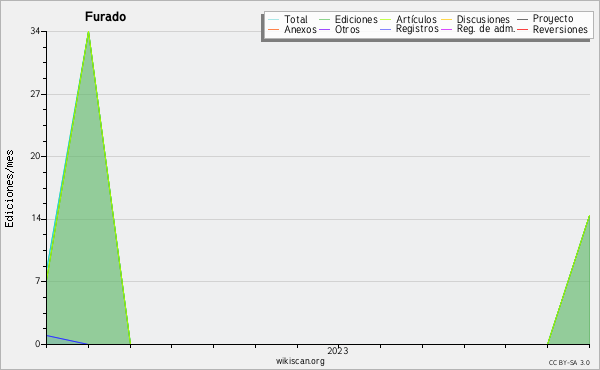Viewport: 600px width, 370px height.
Task: Click the 20 y-axis value
Action: tap(35, 156)
